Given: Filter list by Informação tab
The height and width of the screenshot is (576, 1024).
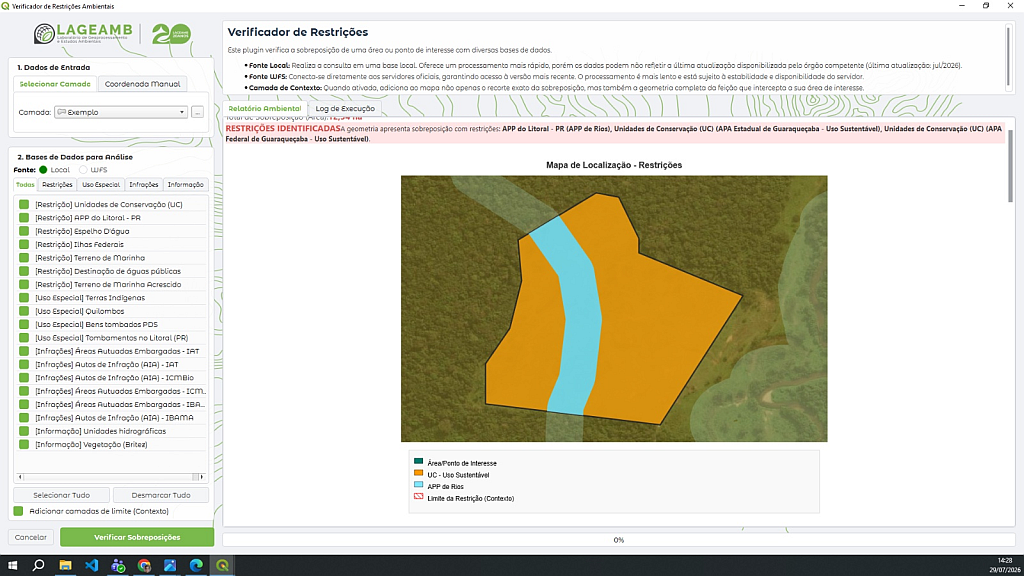Looking at the screenshot, I should (x=185, y=185).
